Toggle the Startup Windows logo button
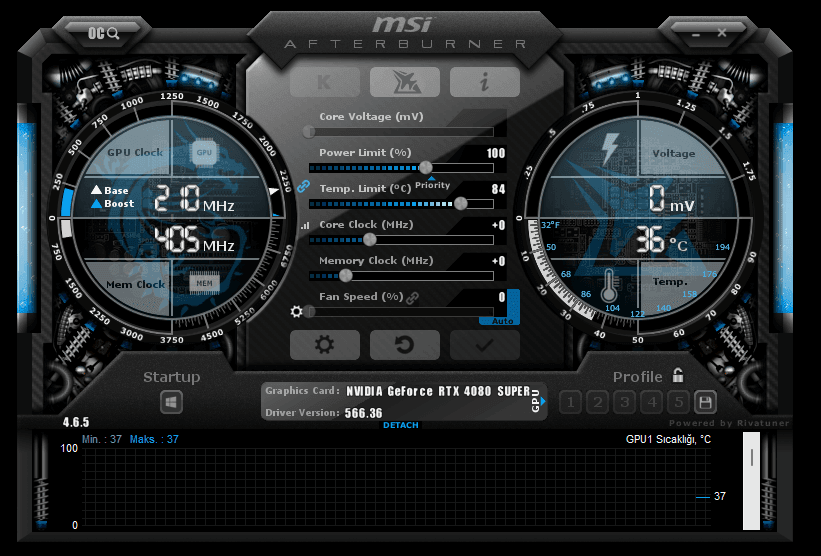The width and height of the screenshot is (821, 556). coord(172,402)
